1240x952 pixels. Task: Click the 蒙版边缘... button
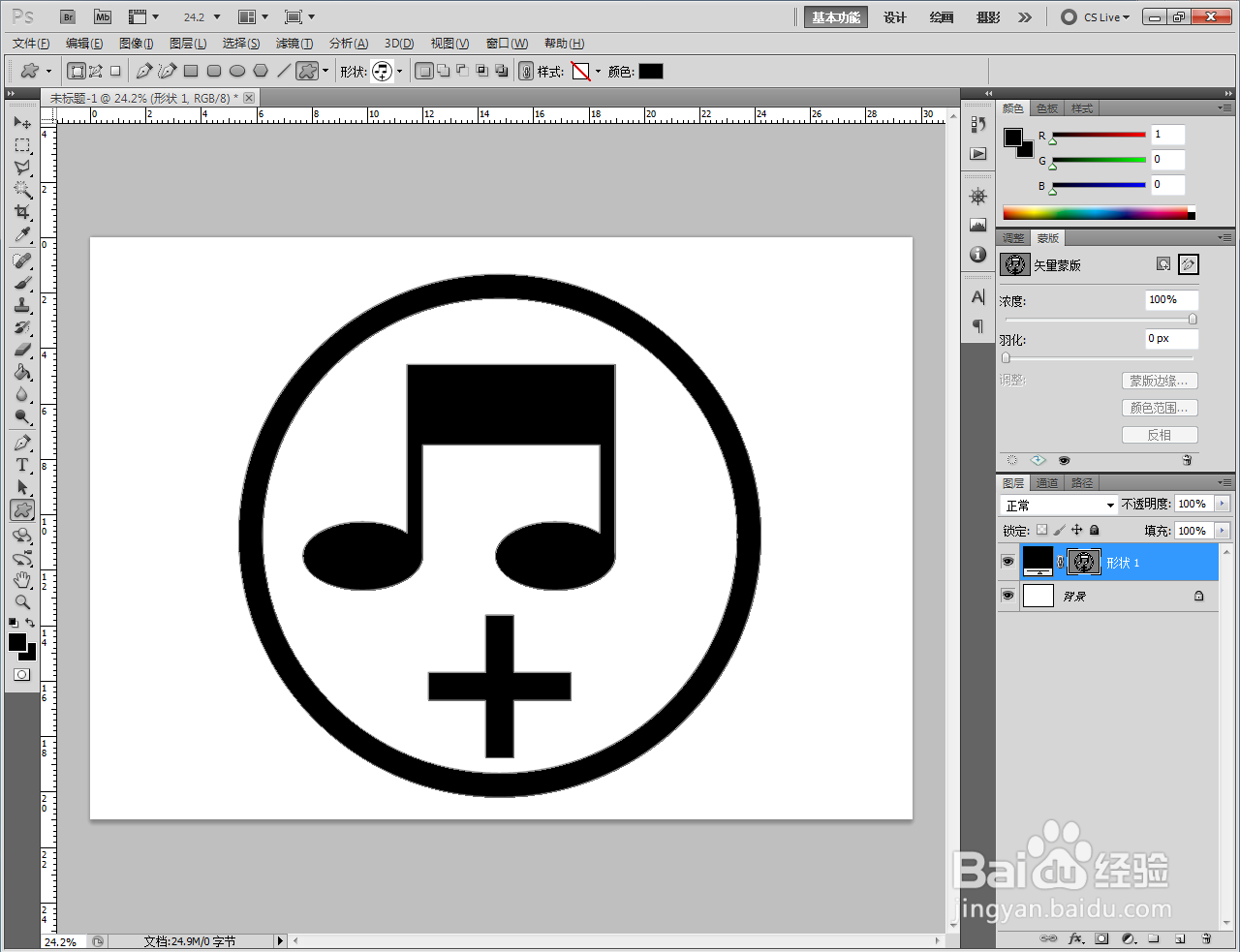tap(1160, 381)
